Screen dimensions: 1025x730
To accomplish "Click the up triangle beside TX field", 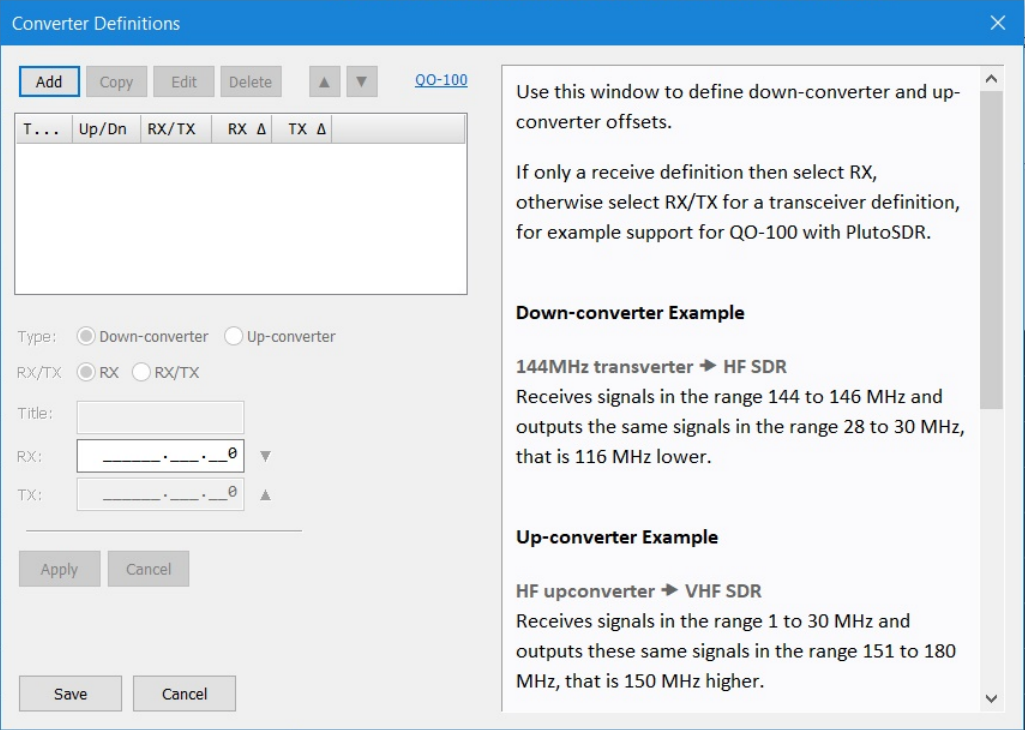I will (265, 494).
